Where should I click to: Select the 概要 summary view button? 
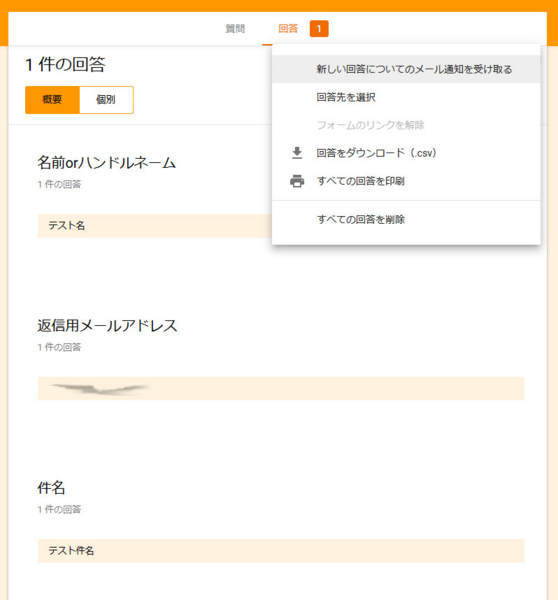[52, 100]
